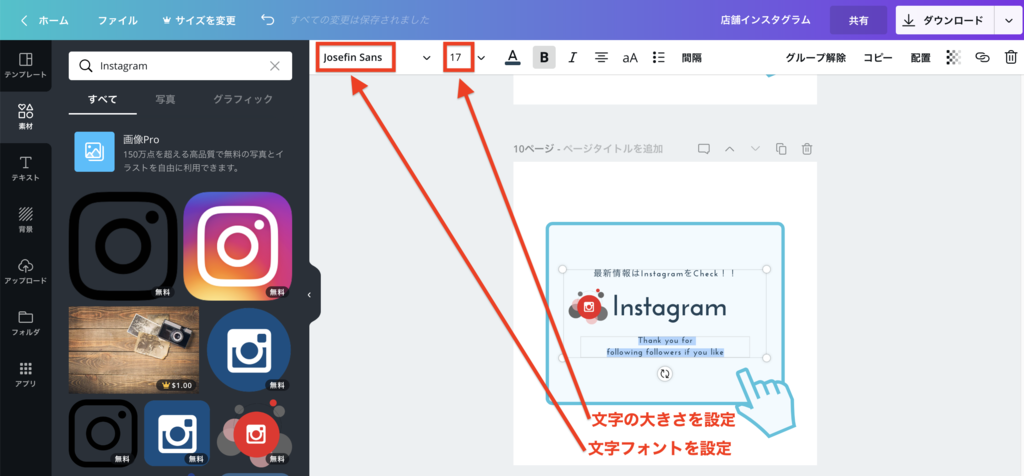Toggle uppercase aA formatting
The height and width of the screenshot is (476, 1024).
(x=630, y=57)
